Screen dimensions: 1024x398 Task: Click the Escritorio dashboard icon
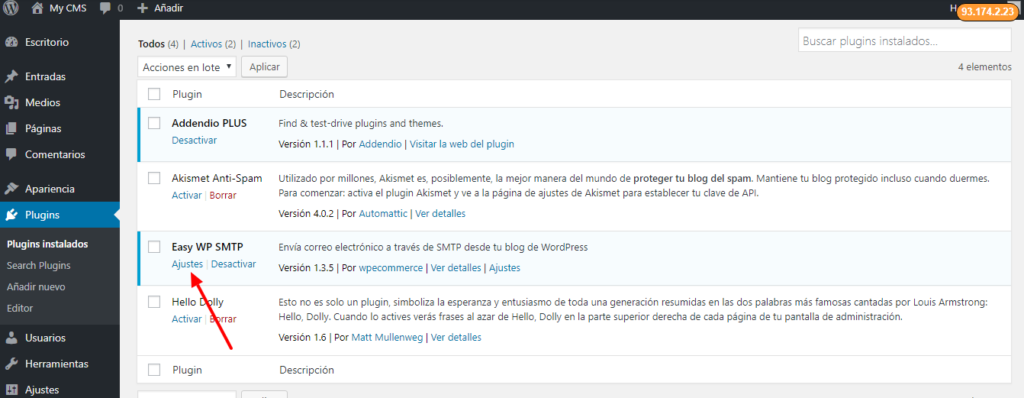[11, 42]
